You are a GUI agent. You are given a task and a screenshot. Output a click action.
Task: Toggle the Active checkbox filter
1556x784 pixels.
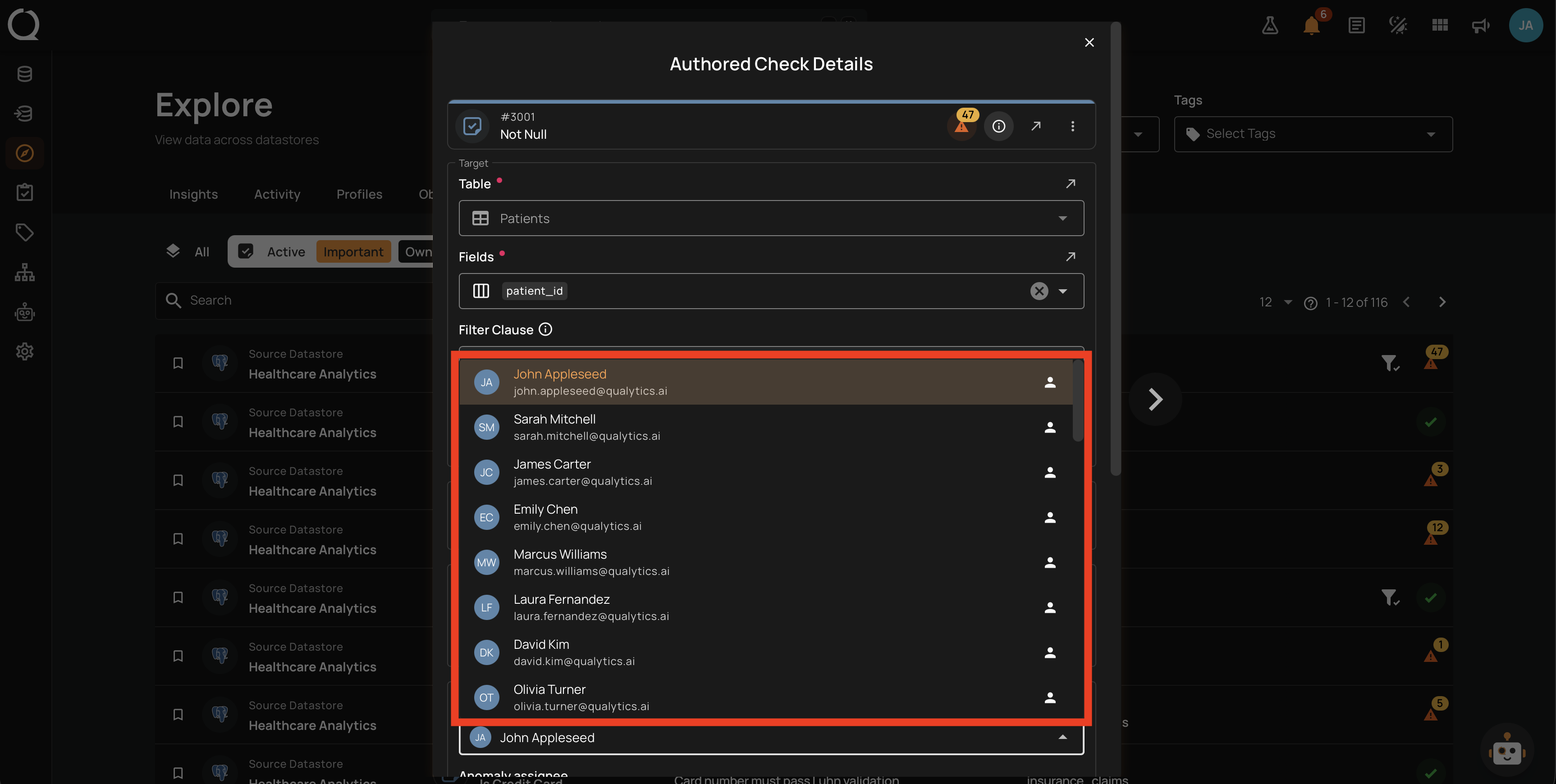click(246, 252)
